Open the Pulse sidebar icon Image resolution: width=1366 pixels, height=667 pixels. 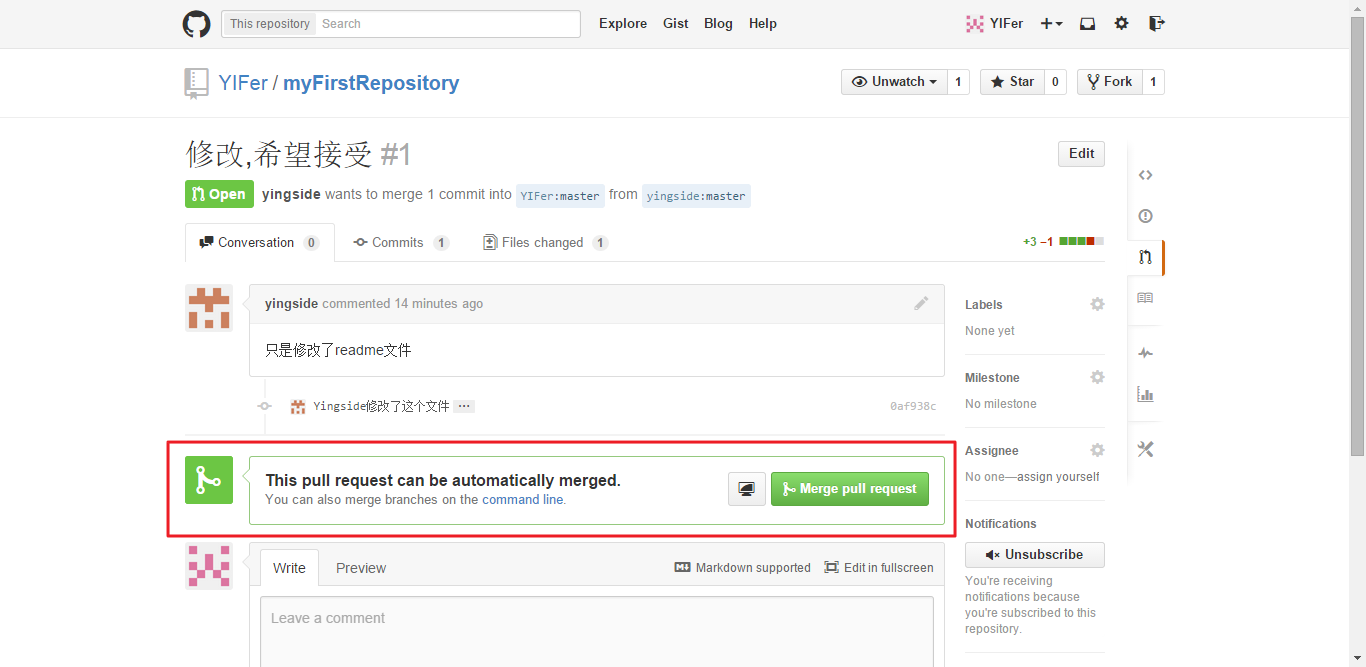tap(1145, 353)
